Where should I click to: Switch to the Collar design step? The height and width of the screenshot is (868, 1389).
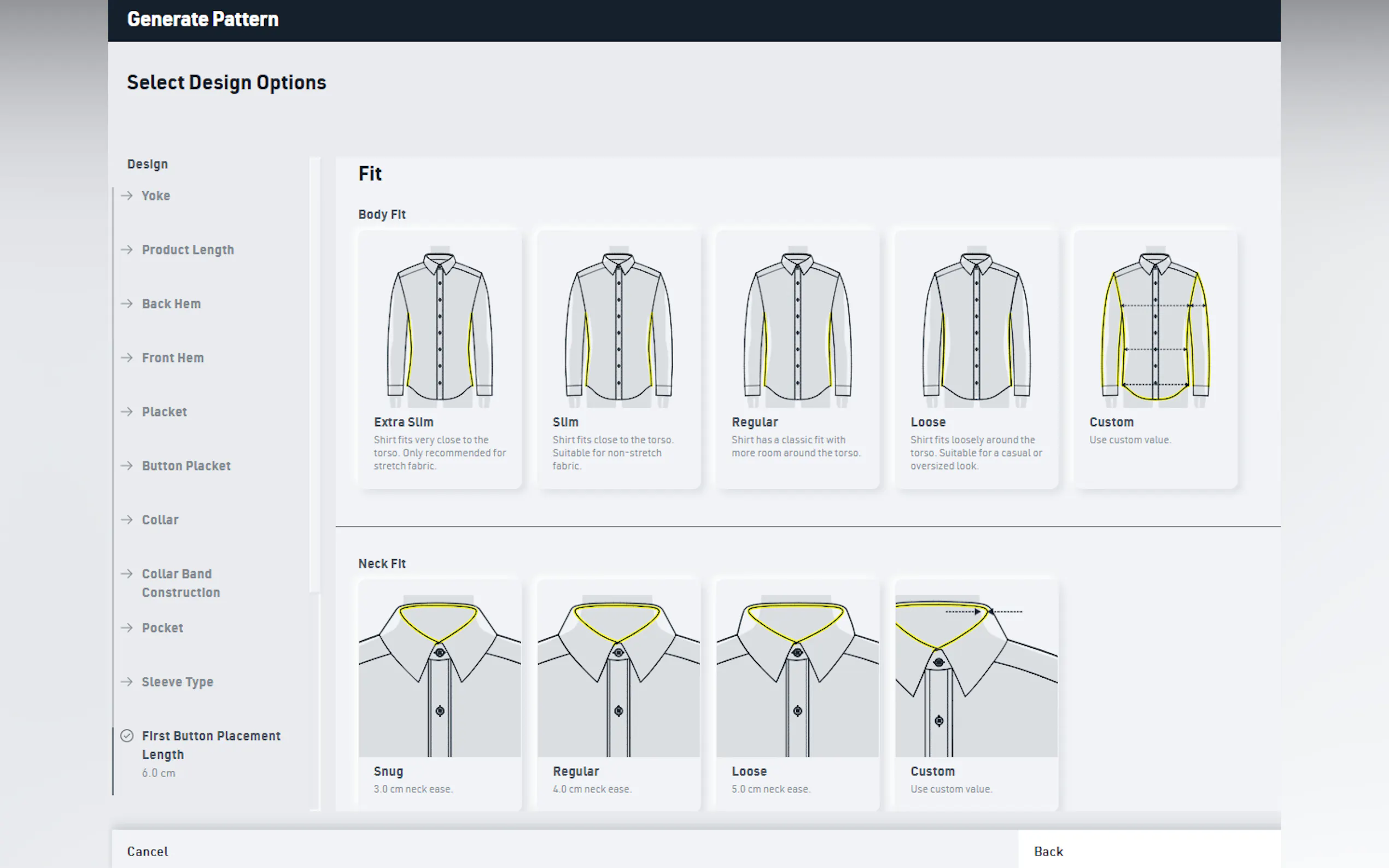[x=160, y=519]
